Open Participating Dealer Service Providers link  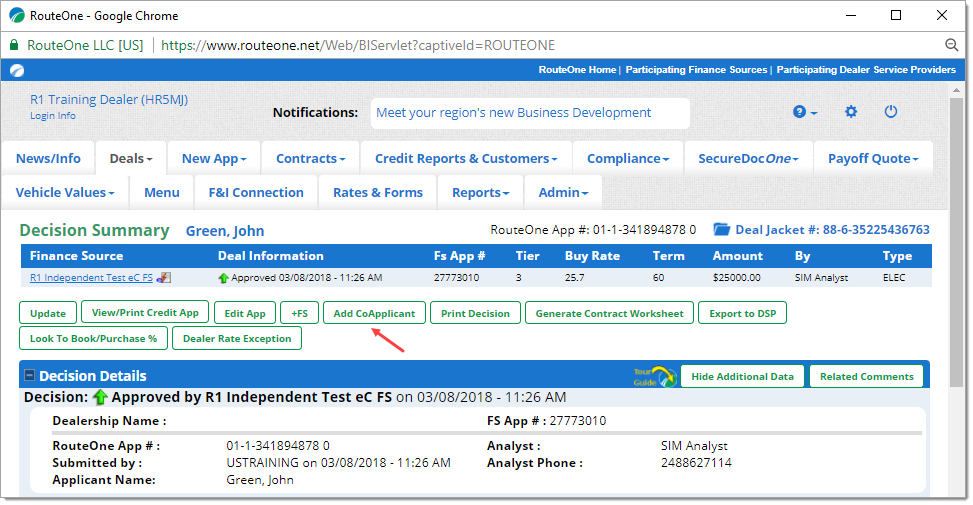coord(866,70)
